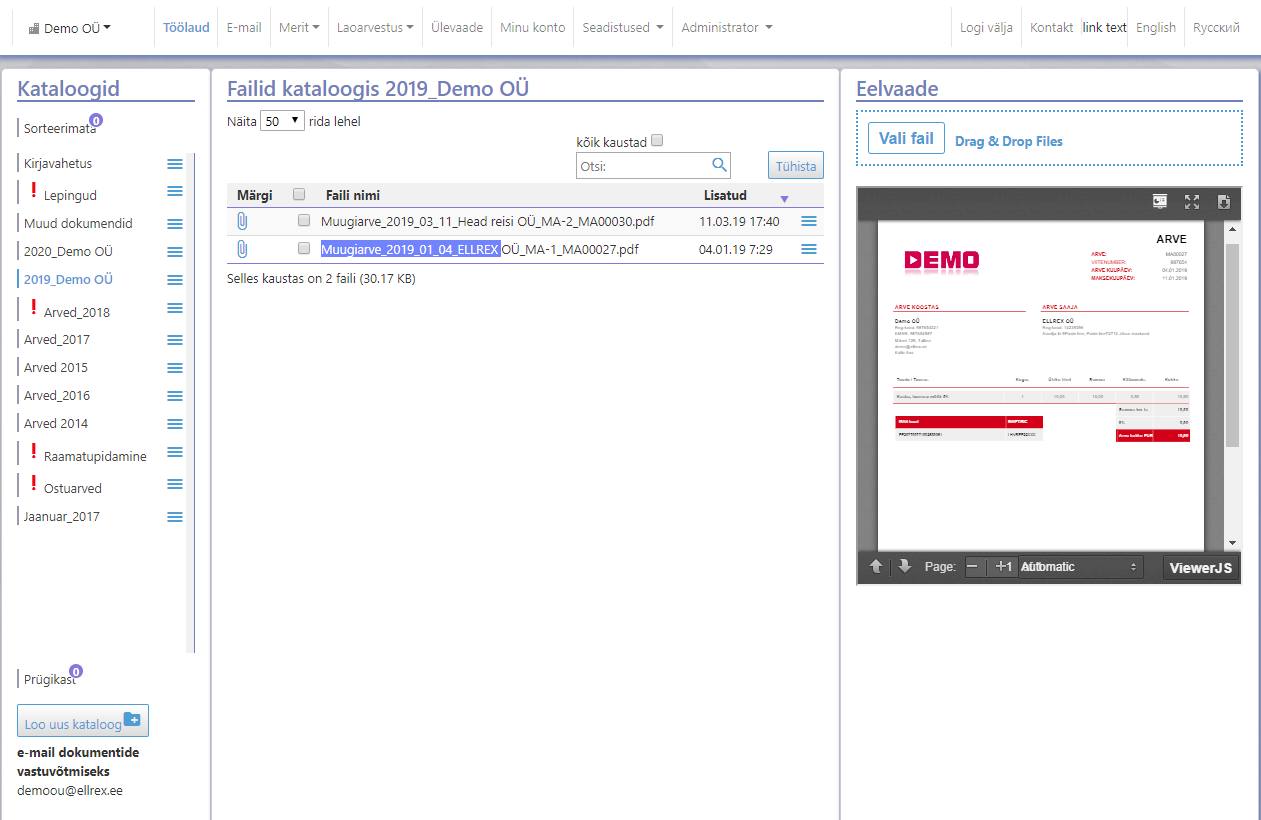Download the previewed PDF document
The image size is (1261, 820).
(x=1223, y=201)
